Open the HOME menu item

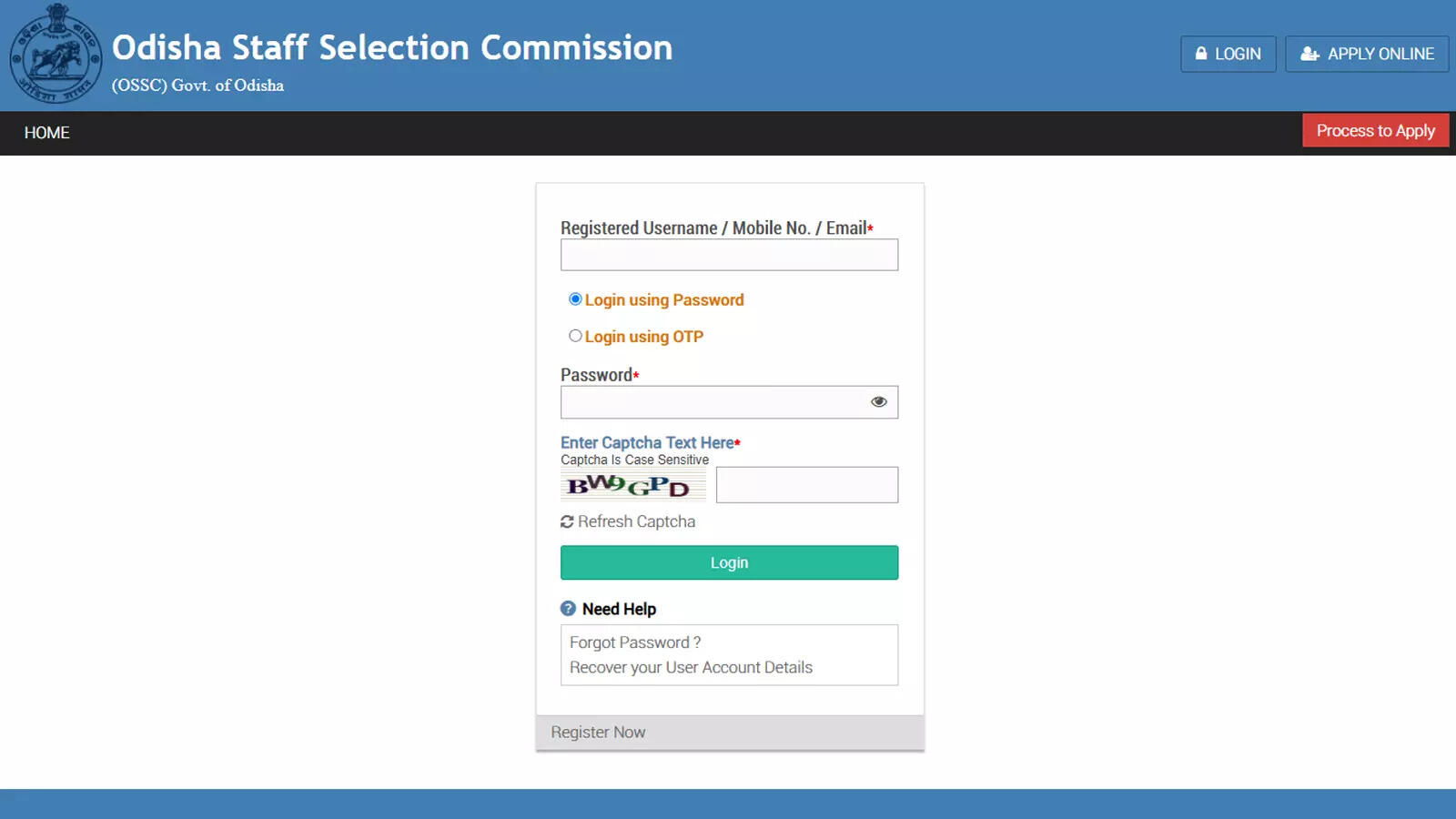tap(46, 133)
